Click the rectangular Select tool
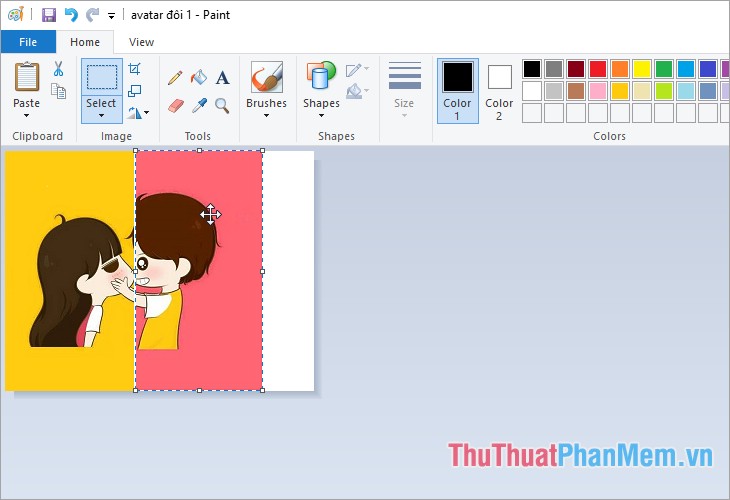 point(101,77)
